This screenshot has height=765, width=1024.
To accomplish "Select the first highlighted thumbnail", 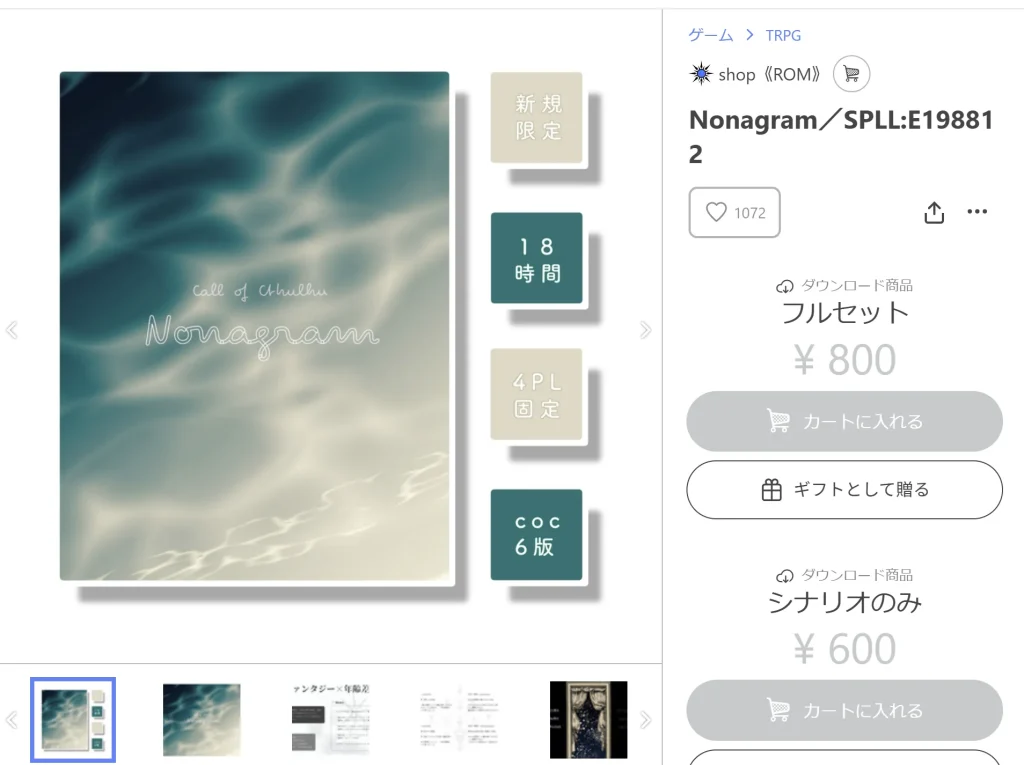I will pos(73,720).
